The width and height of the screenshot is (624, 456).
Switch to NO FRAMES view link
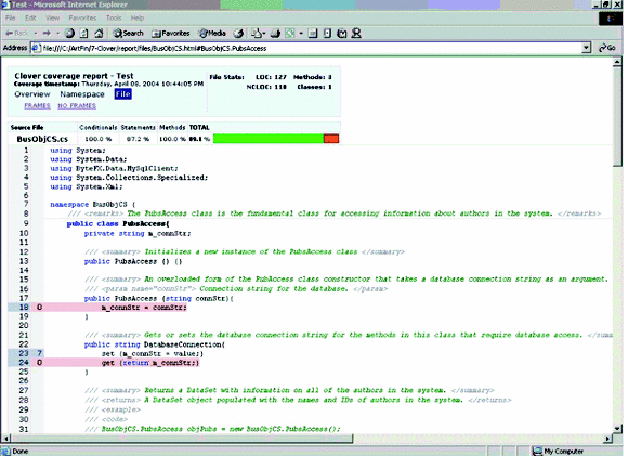[x=76, y=104]
